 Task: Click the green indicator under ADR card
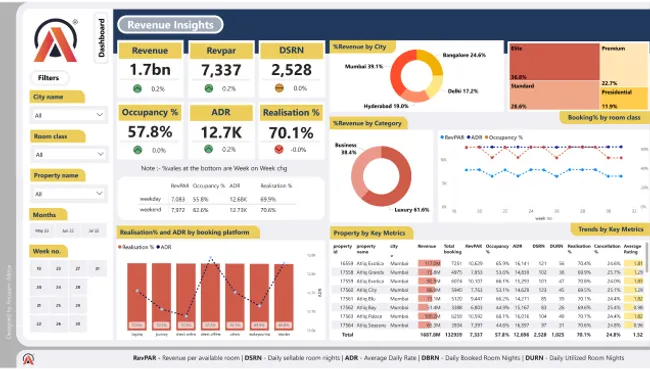(209, 149)
